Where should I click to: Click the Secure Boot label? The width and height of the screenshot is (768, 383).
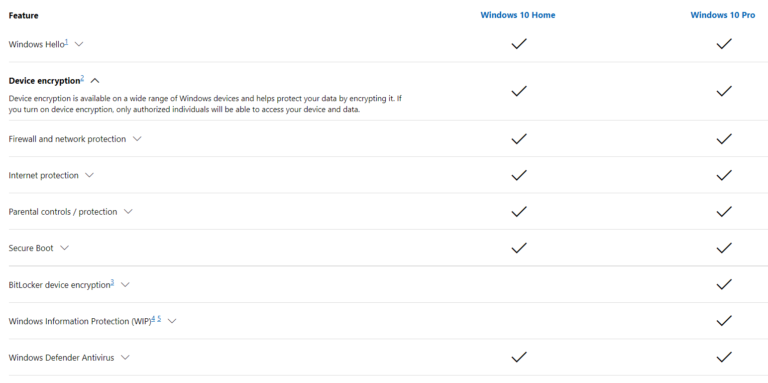[31, 248]
